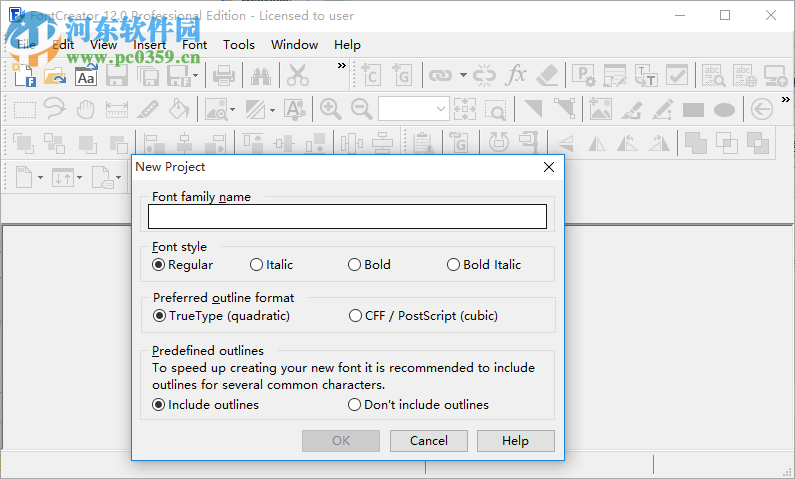Click the P with gear properties icon
This screenshot has width=795, height=479.
point(584,76)
